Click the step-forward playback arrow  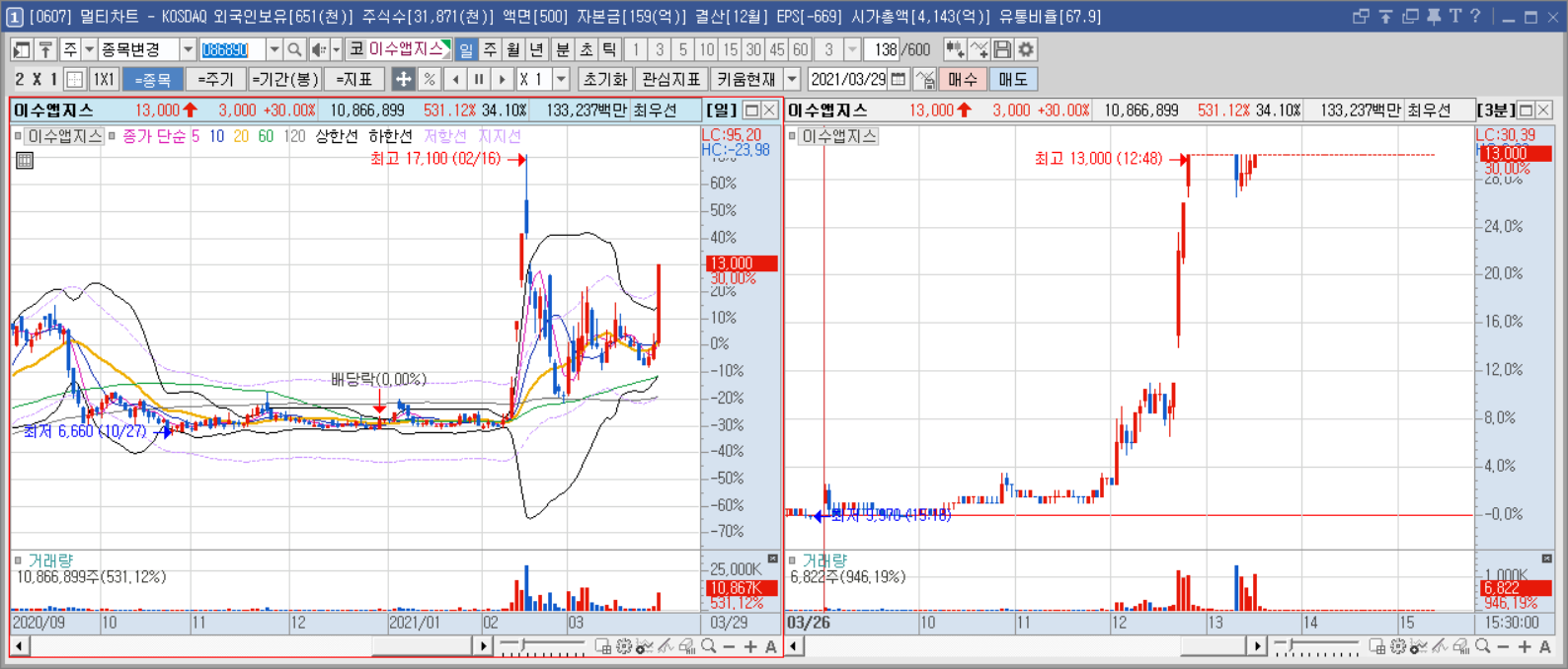tap(503, 79)
